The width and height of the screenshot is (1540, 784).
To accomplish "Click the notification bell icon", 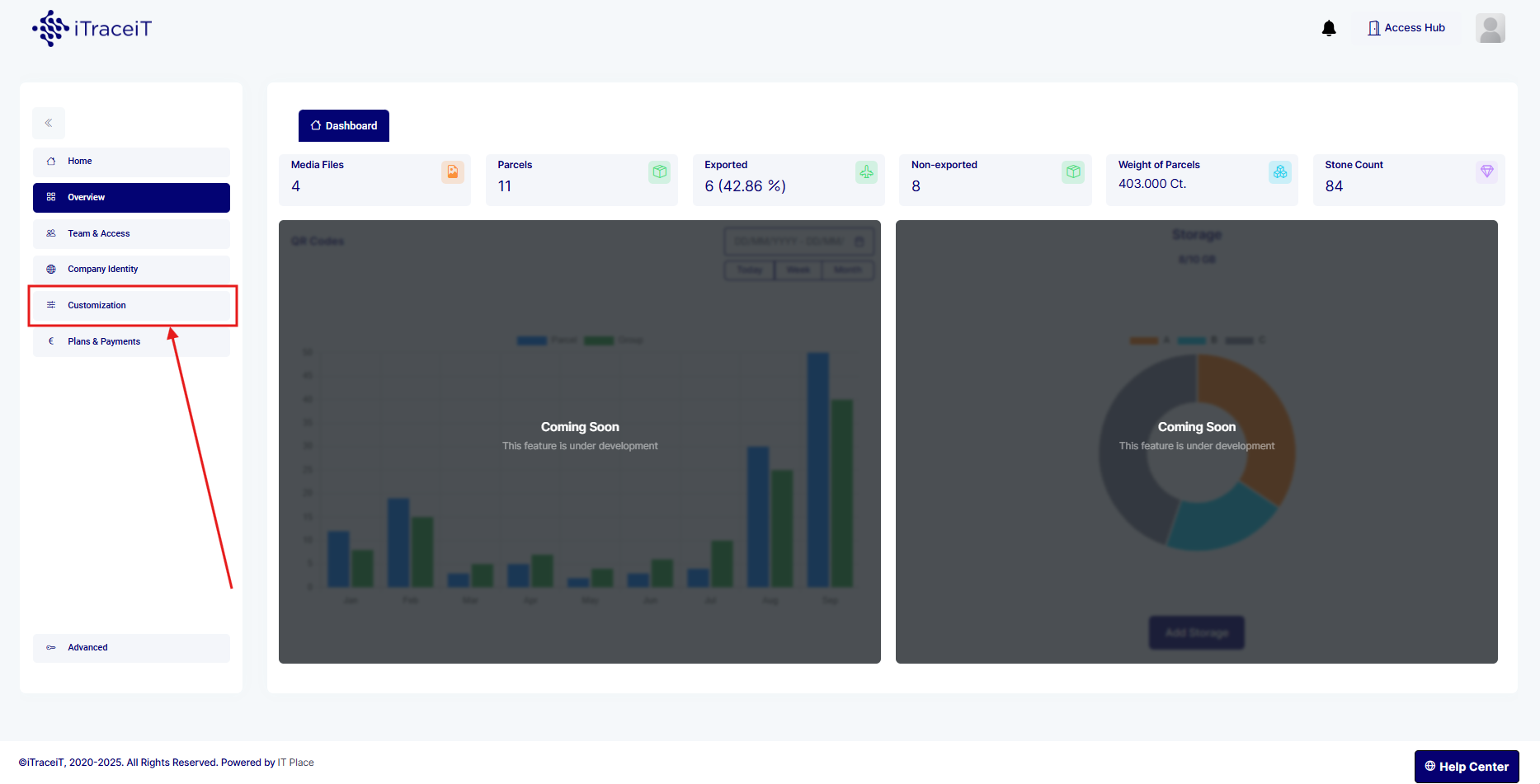I will (1328, 29).
